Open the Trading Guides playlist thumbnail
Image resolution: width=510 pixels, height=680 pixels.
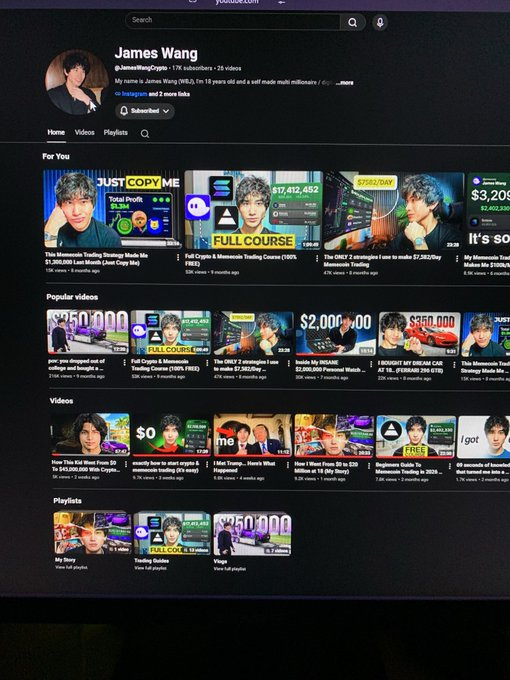pyautogui.click(x=172, y=533)
